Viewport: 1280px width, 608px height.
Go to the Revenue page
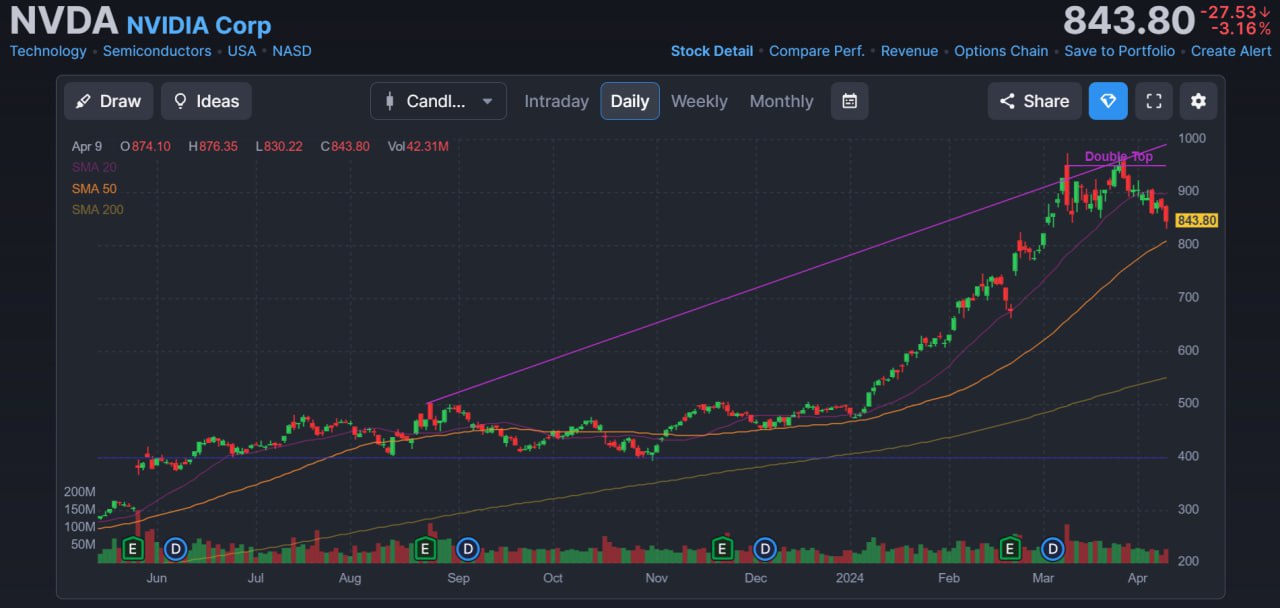[x=909, y=51]
